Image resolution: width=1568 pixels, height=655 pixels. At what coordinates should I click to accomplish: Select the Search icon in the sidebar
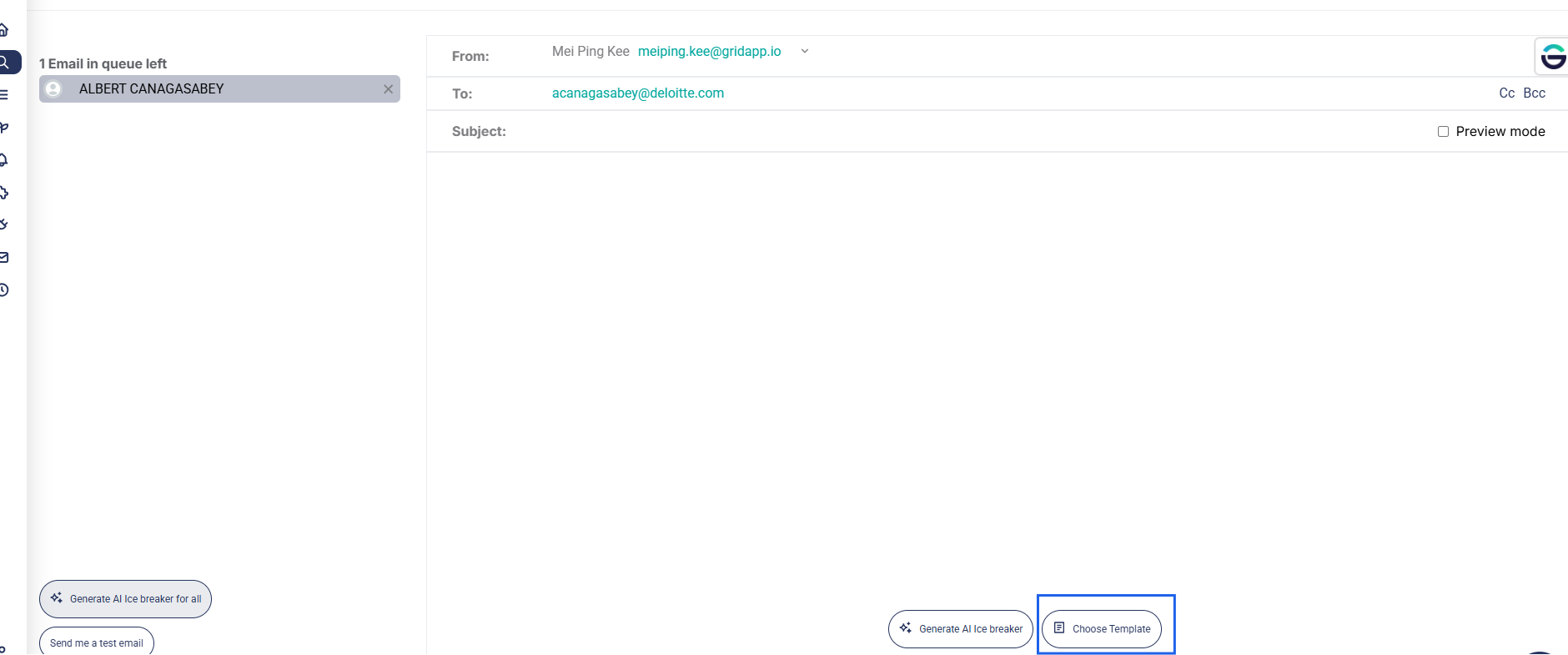pos(7,62)
